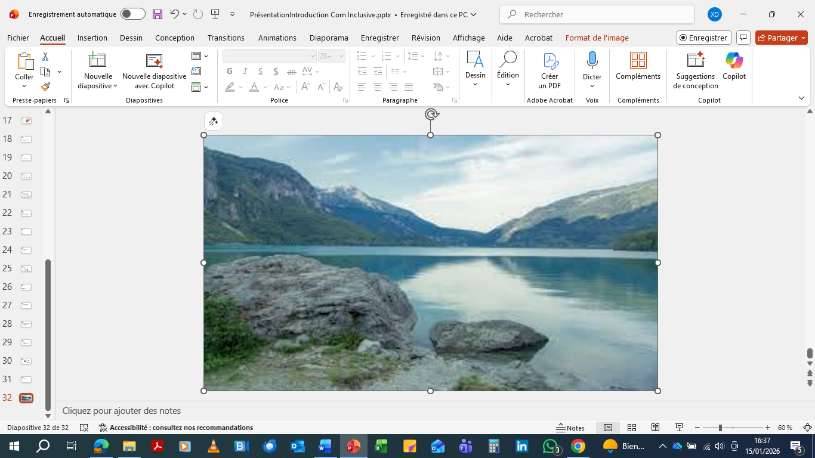Toggle the Notes pane in status bar

pyautogui.click(x=570, y=428)
